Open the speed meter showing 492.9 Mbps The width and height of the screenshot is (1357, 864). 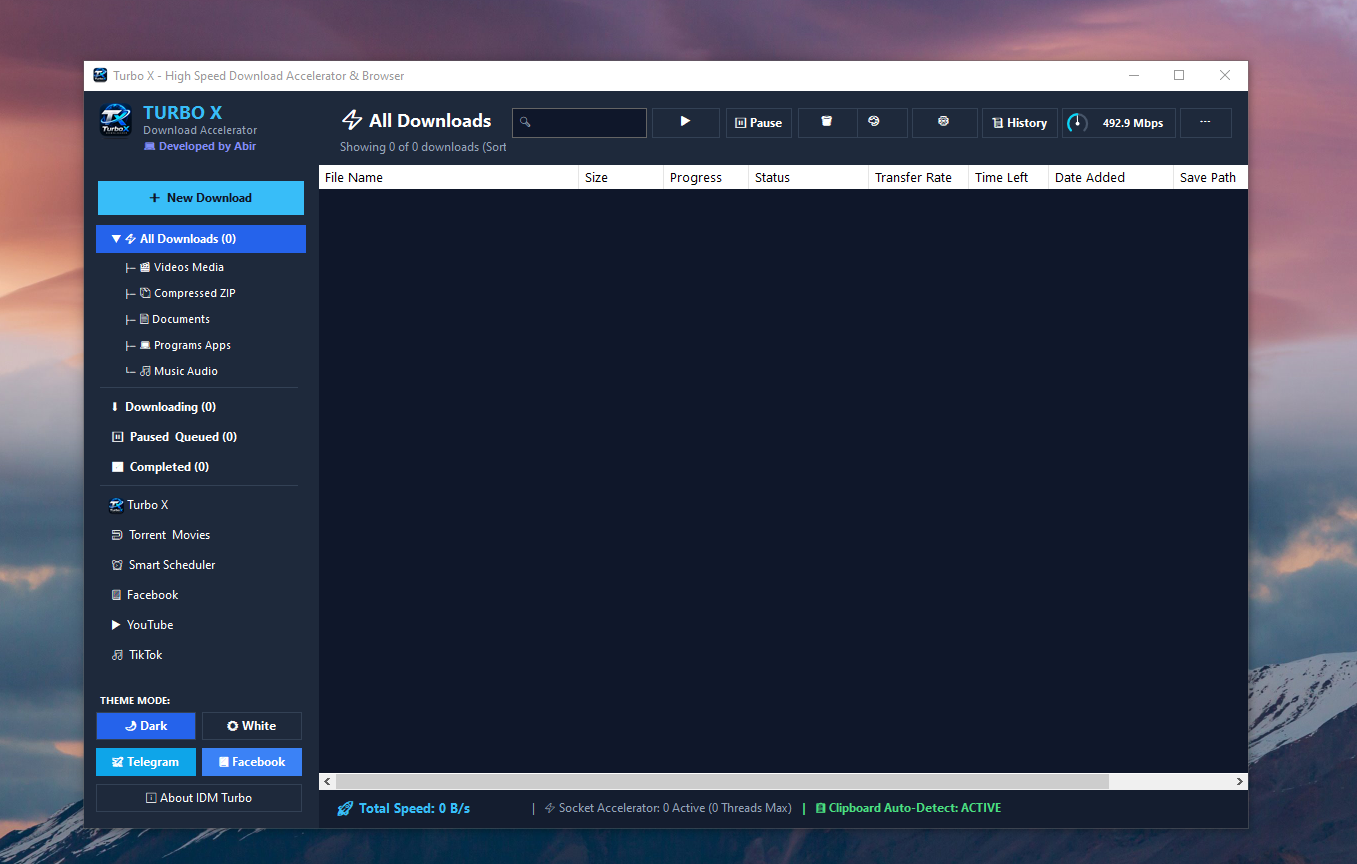pyautogui.click(x=1119, y=123)
